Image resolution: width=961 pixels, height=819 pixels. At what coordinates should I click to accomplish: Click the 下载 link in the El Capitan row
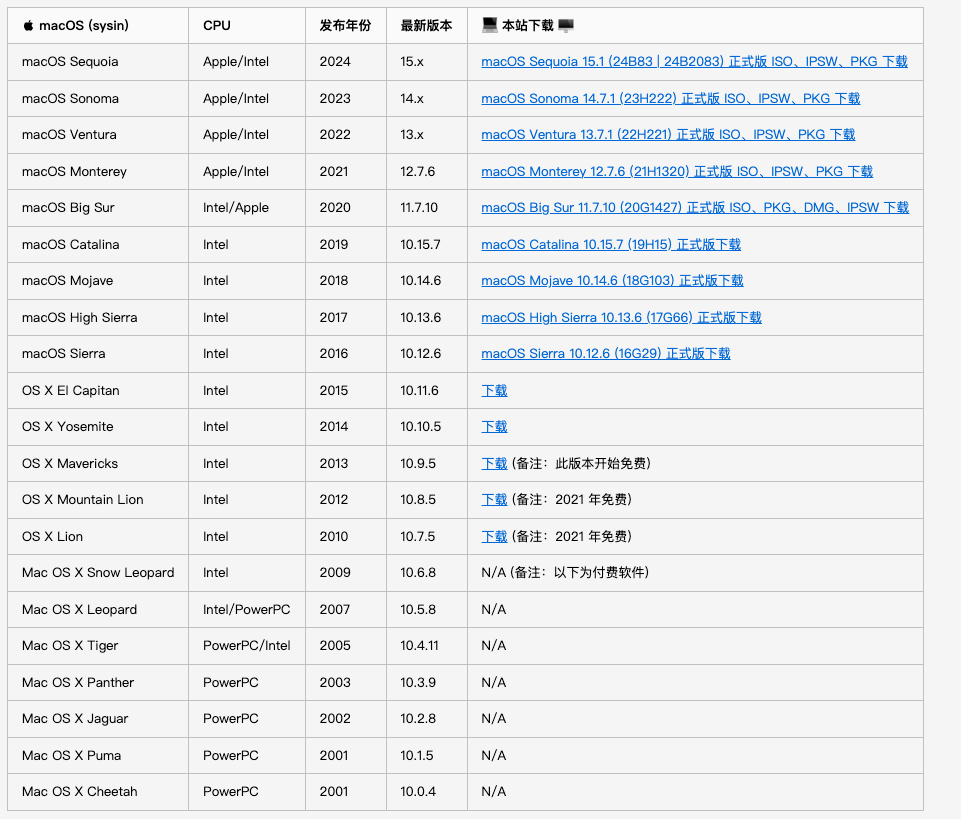pyautogui.click(x=494, y=390)
